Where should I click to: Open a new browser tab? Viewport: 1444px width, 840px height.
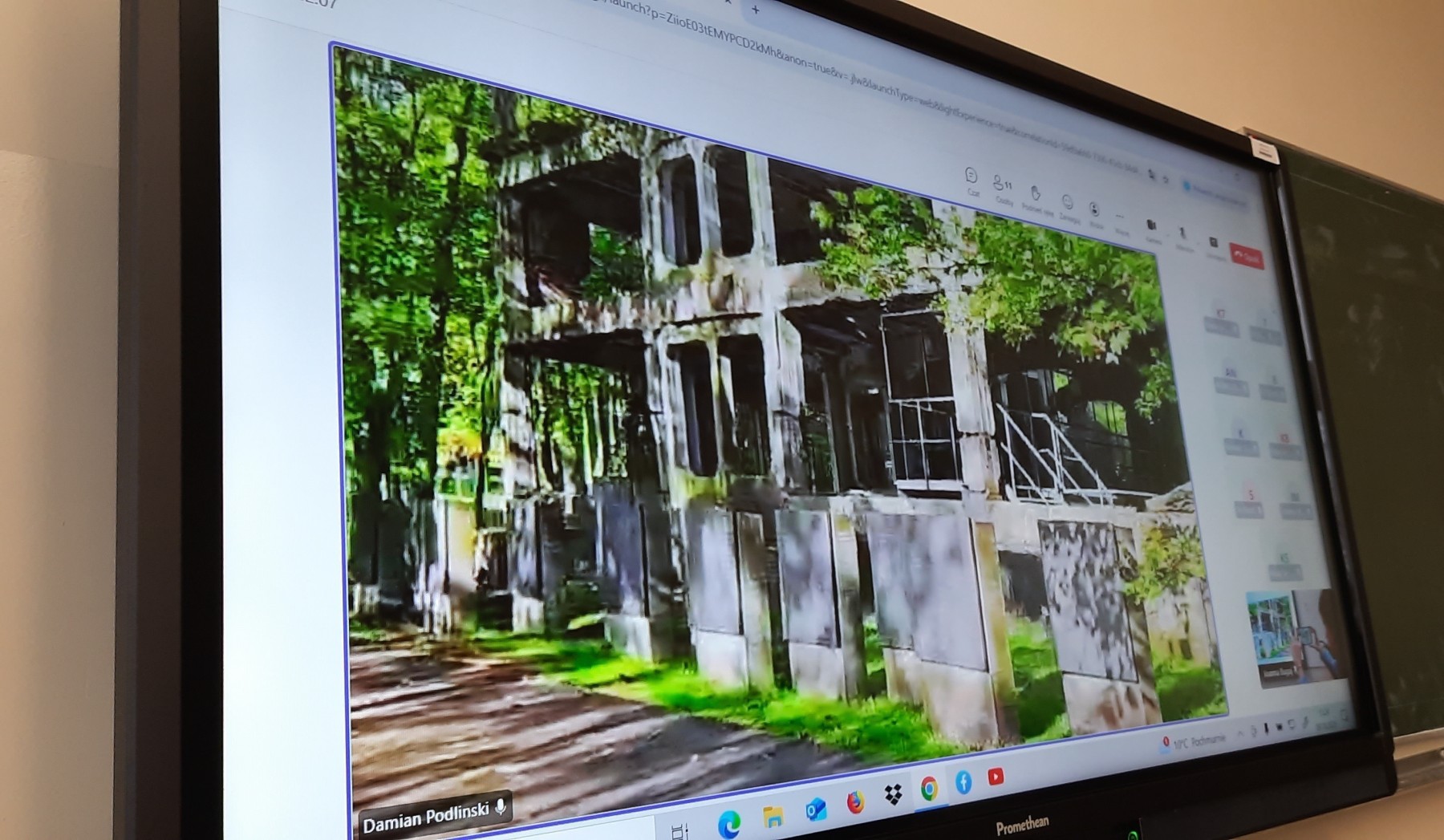coord(755,10)
